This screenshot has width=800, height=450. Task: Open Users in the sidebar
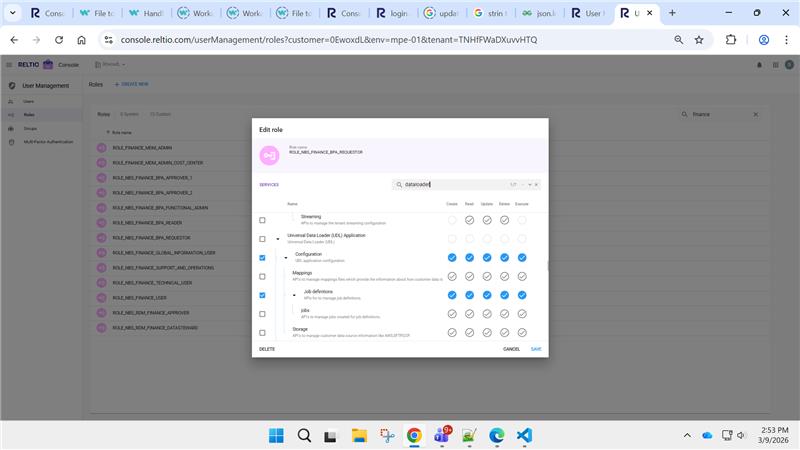pyautogui.click(x=28, y=102)
